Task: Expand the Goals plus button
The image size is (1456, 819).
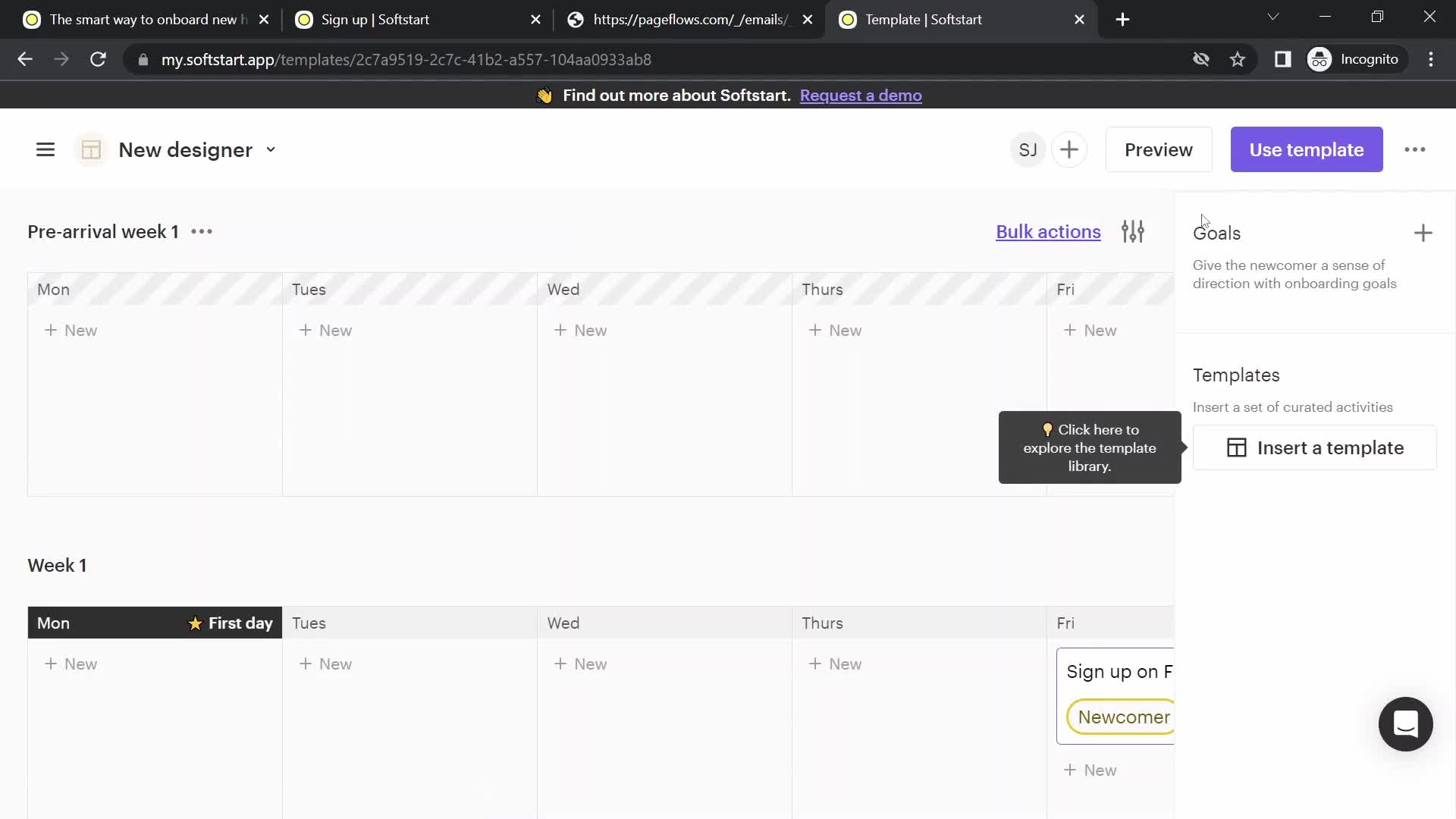Action: (1423, 232)
